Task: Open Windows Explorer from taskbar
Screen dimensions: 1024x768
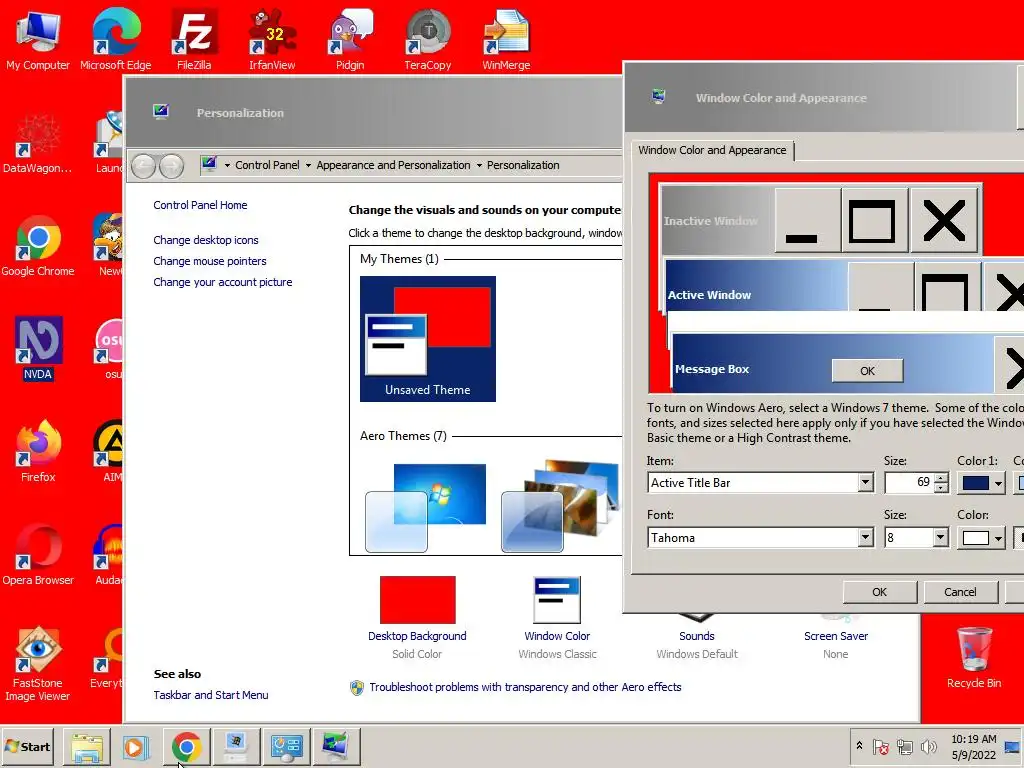Action: [x=87, y=746]
